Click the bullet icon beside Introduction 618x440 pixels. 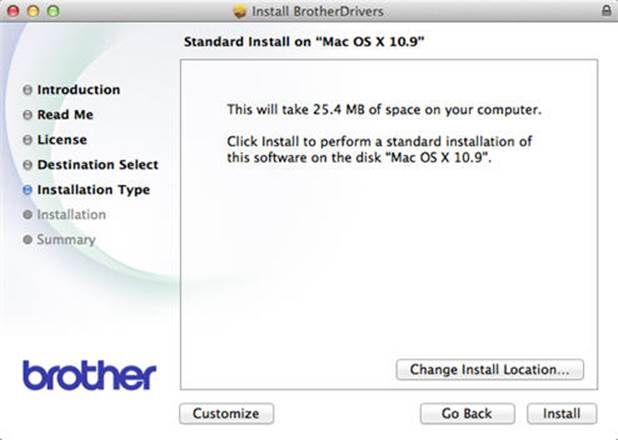tap(27, 90)
